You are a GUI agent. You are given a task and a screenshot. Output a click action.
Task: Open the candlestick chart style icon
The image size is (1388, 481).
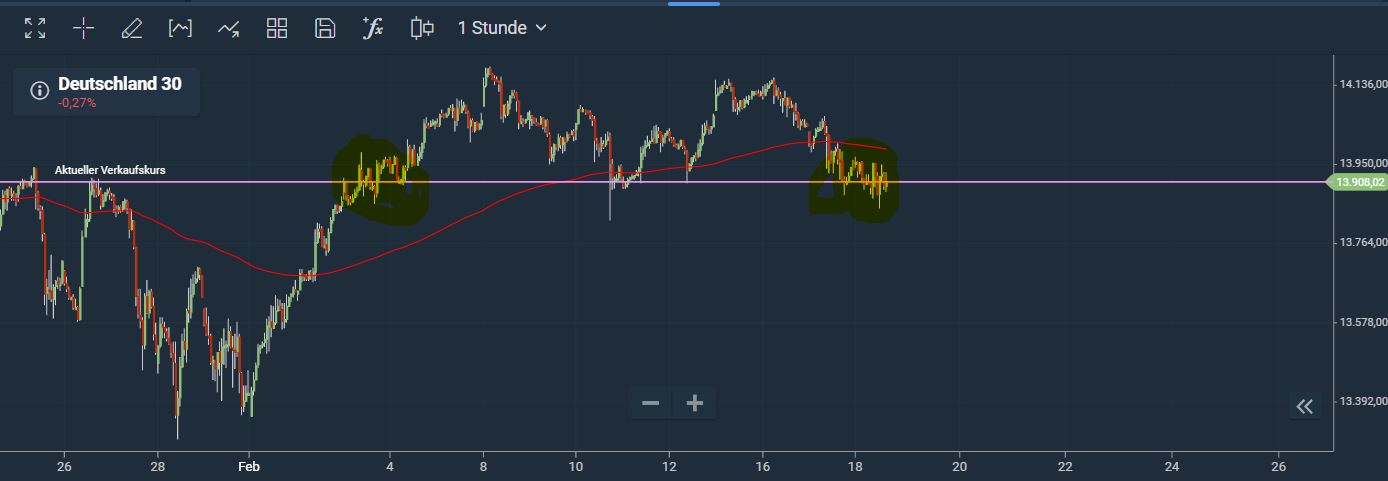(422, 28)
